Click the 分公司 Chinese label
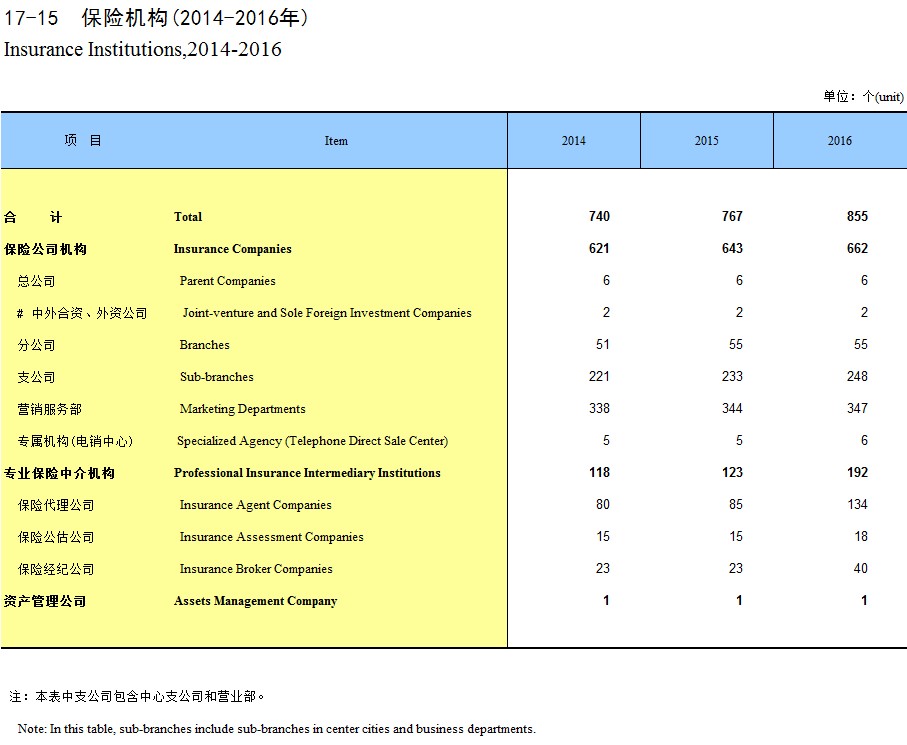 point(36,345)
